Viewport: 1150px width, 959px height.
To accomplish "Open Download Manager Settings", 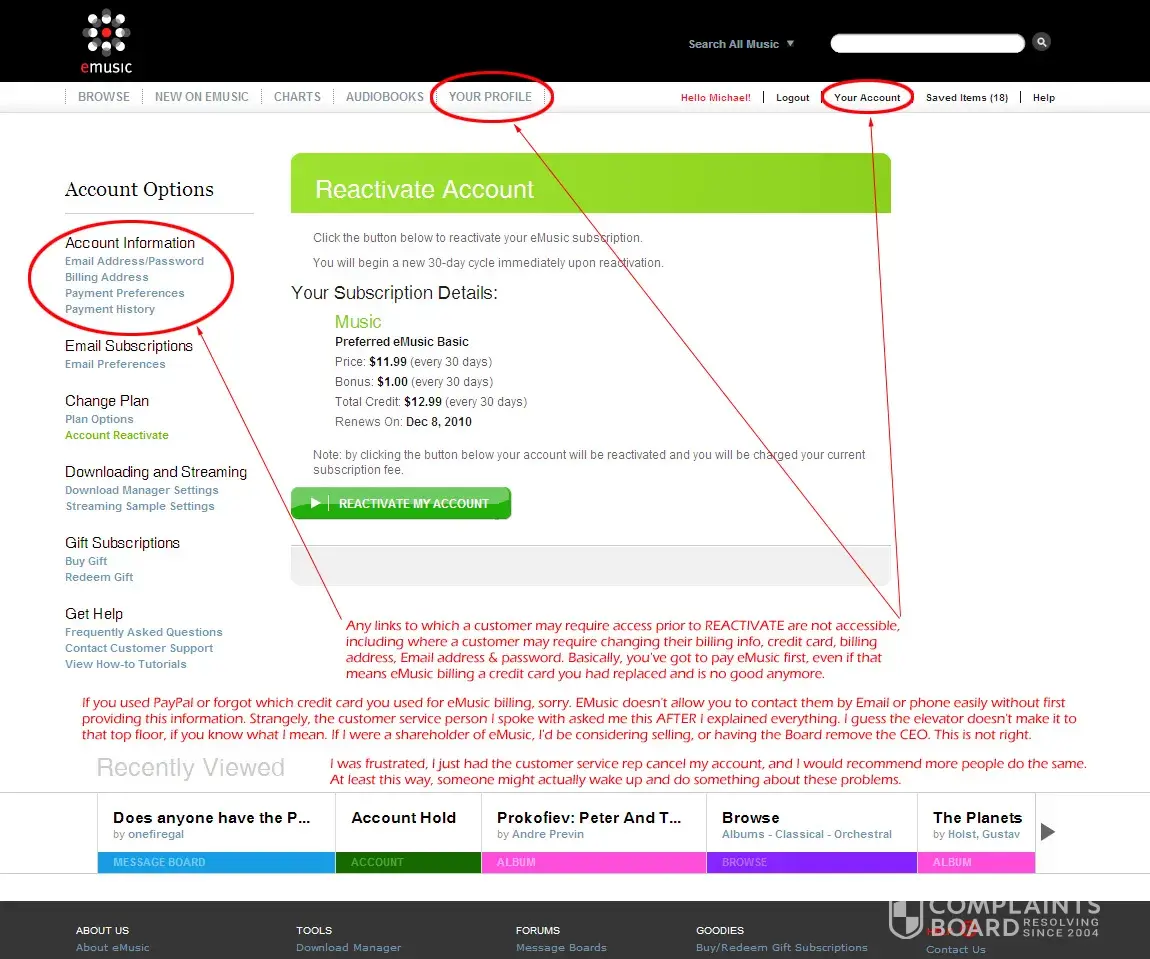I will [x=142, y=490].
